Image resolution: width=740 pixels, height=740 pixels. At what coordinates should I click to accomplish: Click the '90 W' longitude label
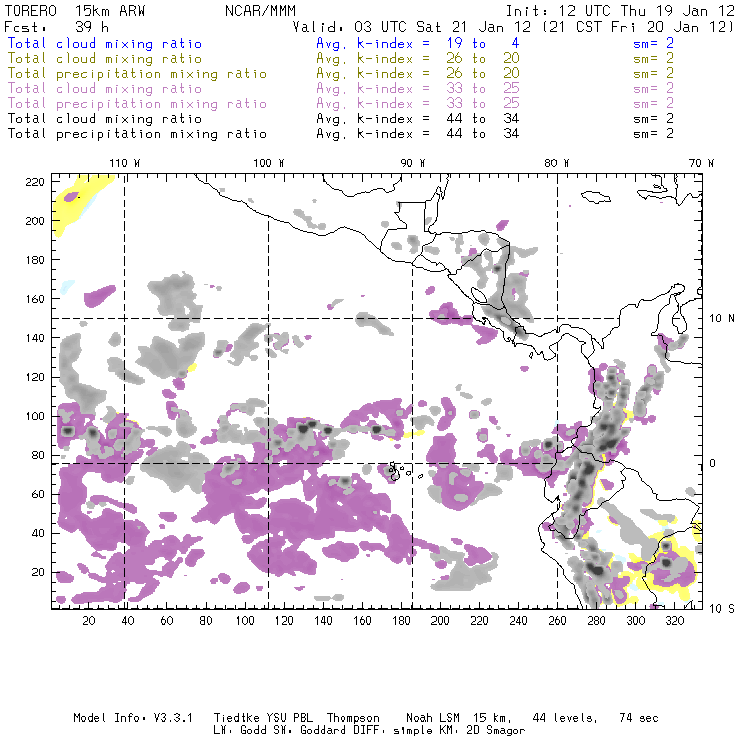[x=413, y=163]
